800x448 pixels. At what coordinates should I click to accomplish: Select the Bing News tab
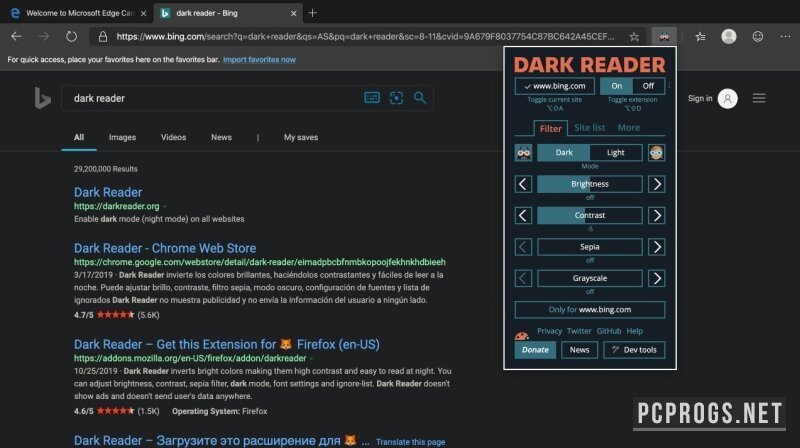tap(221, 137)
